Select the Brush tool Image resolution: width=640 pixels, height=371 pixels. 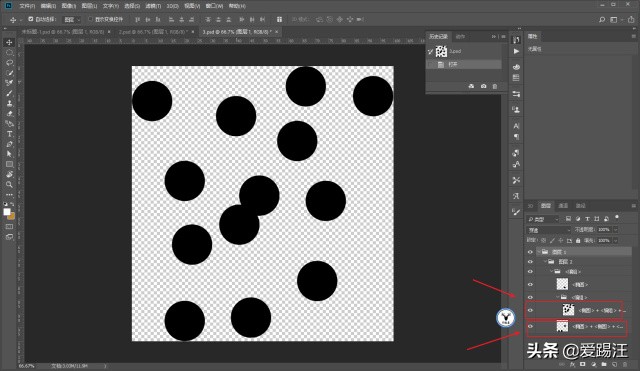point(9,93)
